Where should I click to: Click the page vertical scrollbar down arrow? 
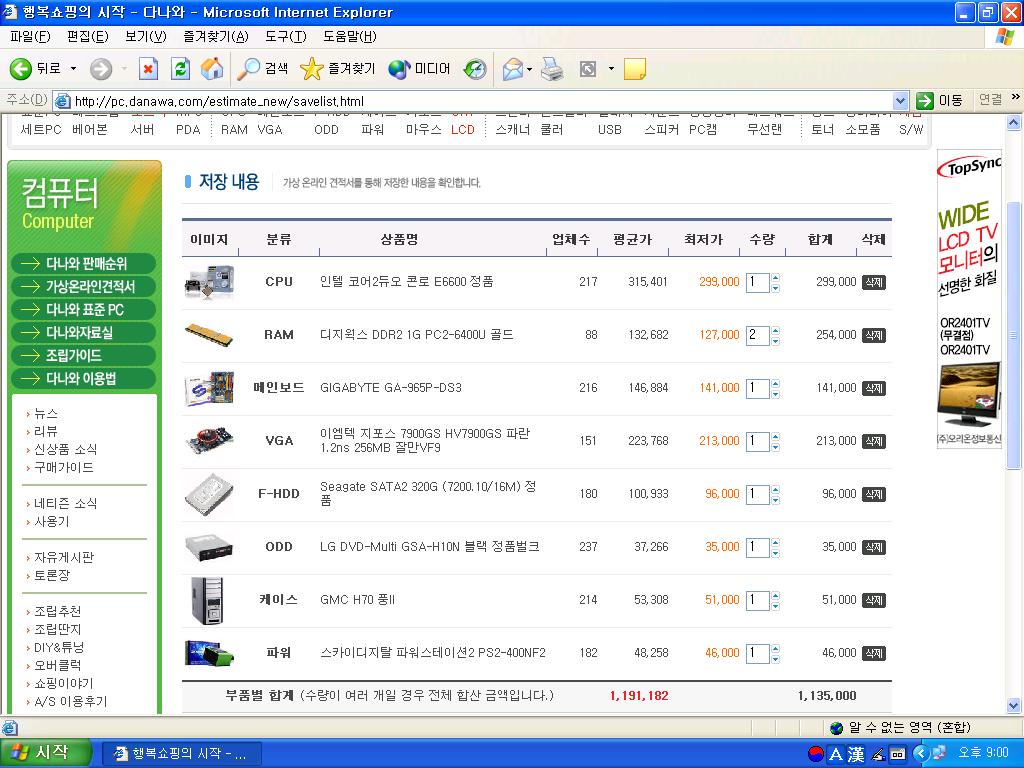1014,705
